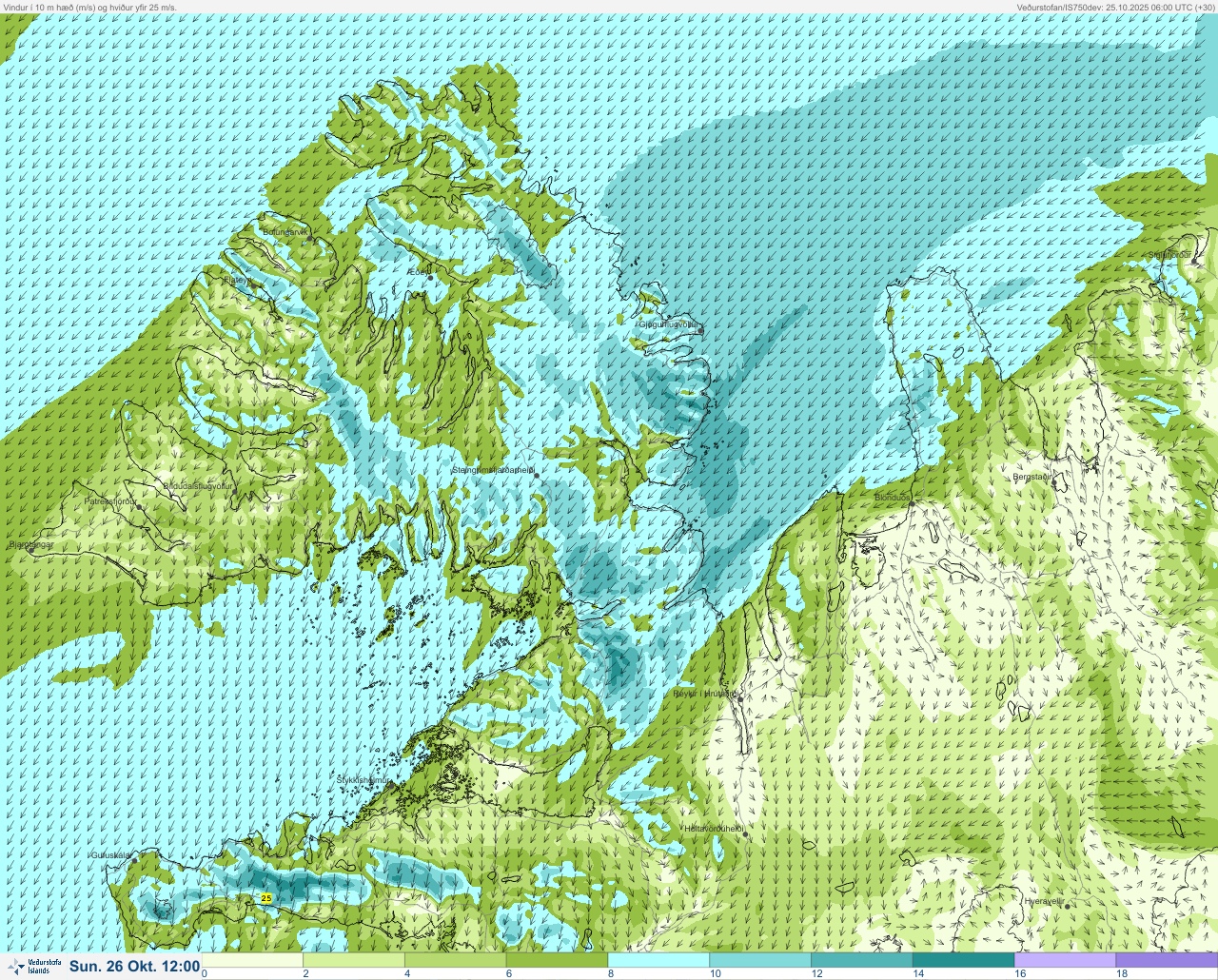Image resolution: width=1218 pixels, height=980 pixels.
Task: Select the 8–10 m/s legend swatch
Action: click(658, 960)
